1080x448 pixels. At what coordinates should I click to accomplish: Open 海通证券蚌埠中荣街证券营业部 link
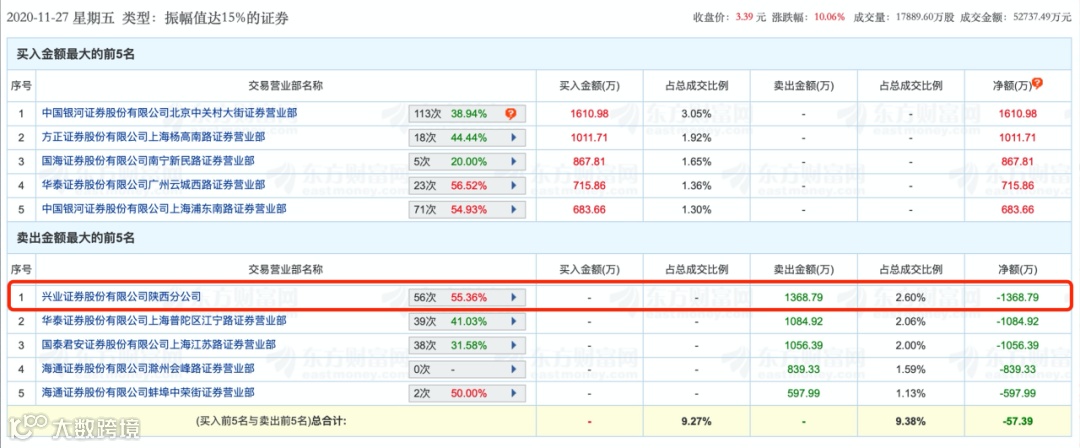(x=147, y=393)
